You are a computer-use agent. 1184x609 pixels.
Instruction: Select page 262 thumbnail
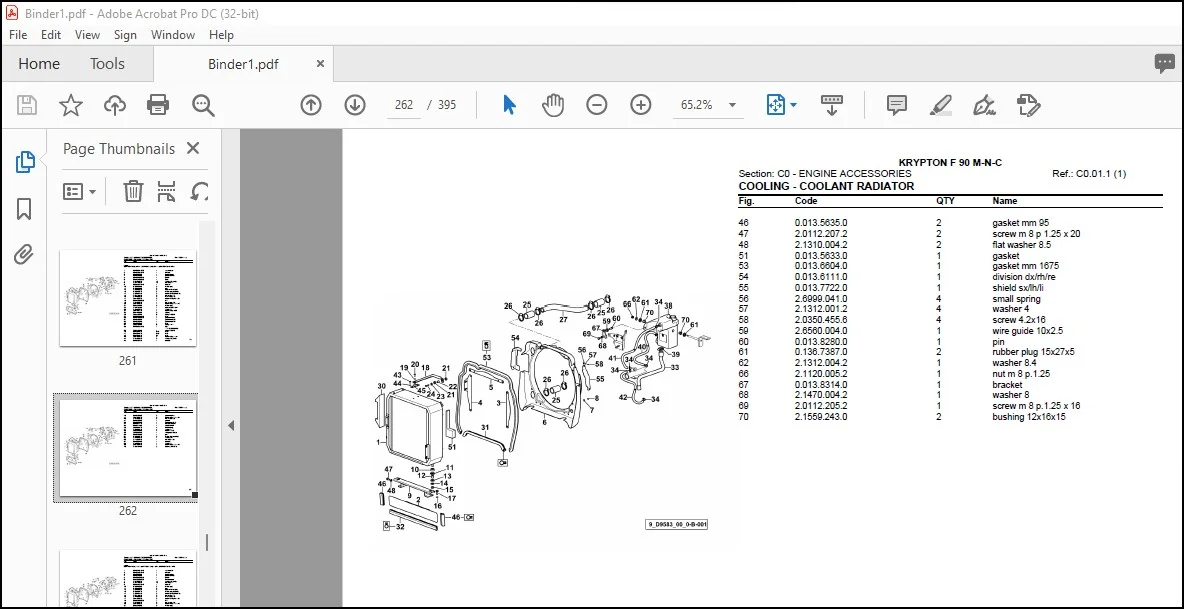coord(128,448)
